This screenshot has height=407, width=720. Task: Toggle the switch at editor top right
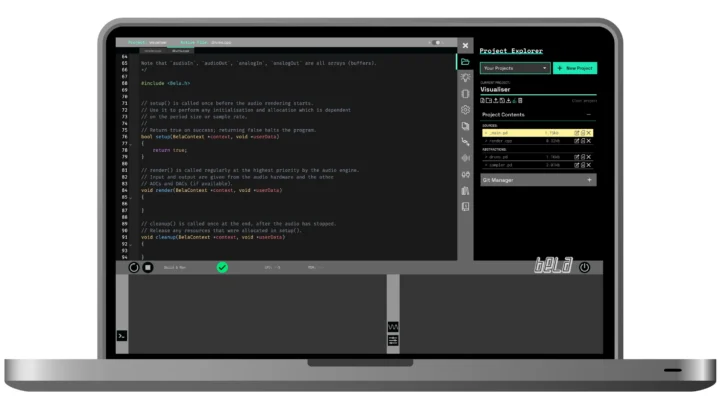(x=439, y=43)
